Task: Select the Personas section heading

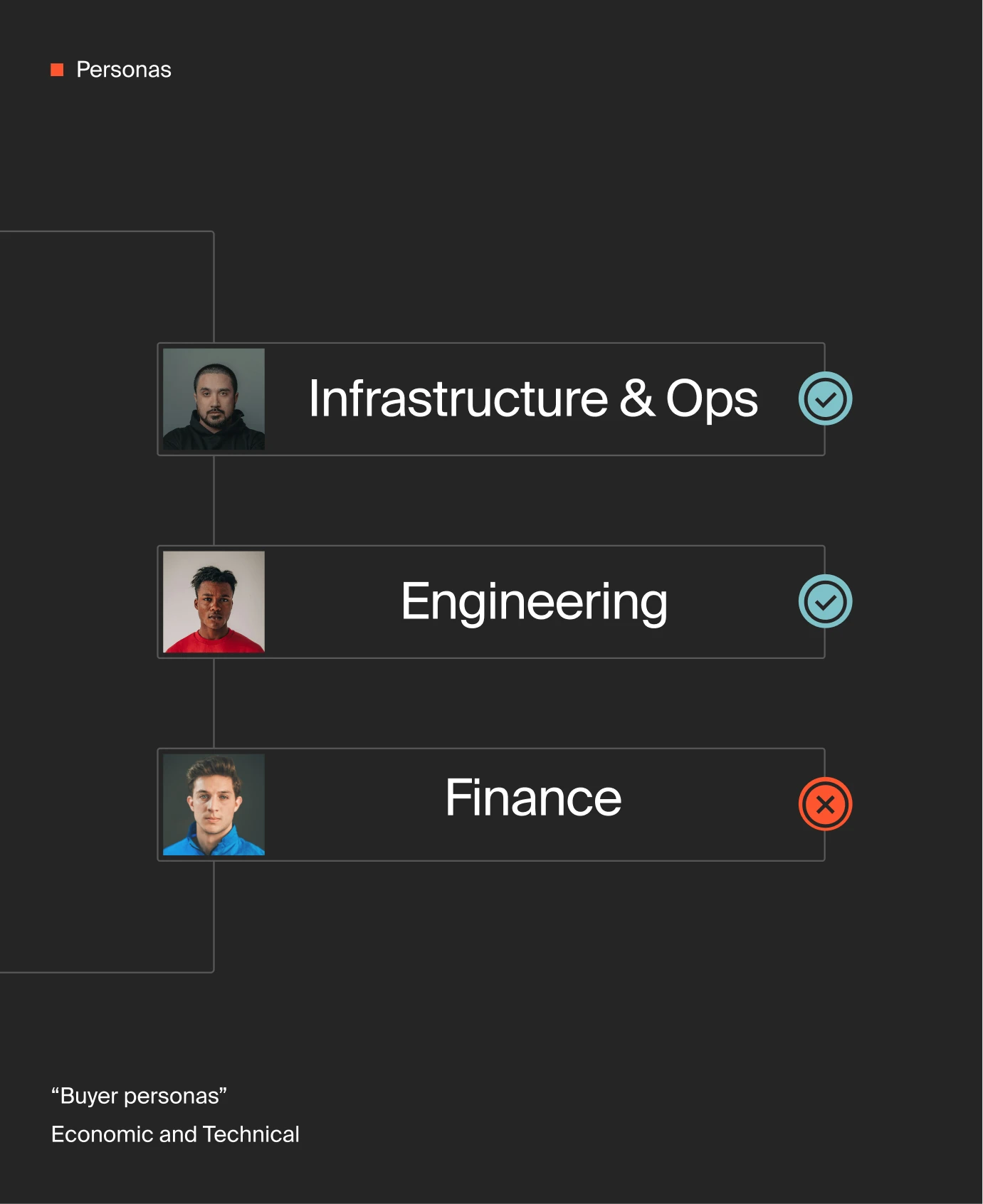Action: pos(123,70)
